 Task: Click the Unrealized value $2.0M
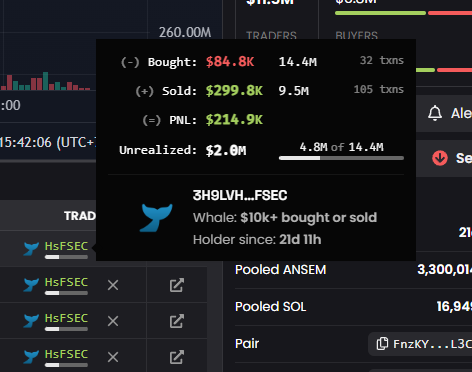226,150
